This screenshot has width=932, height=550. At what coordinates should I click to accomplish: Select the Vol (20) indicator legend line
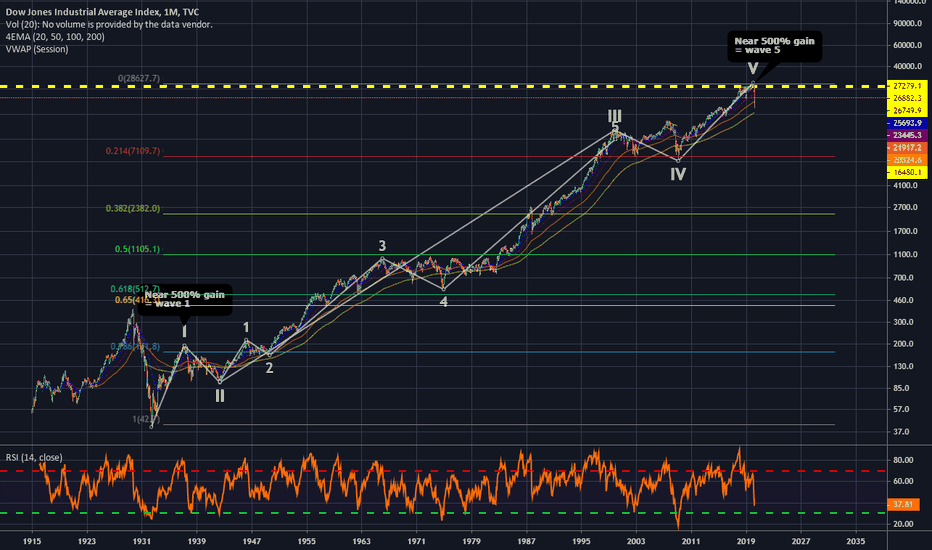(x=109, y=24)
